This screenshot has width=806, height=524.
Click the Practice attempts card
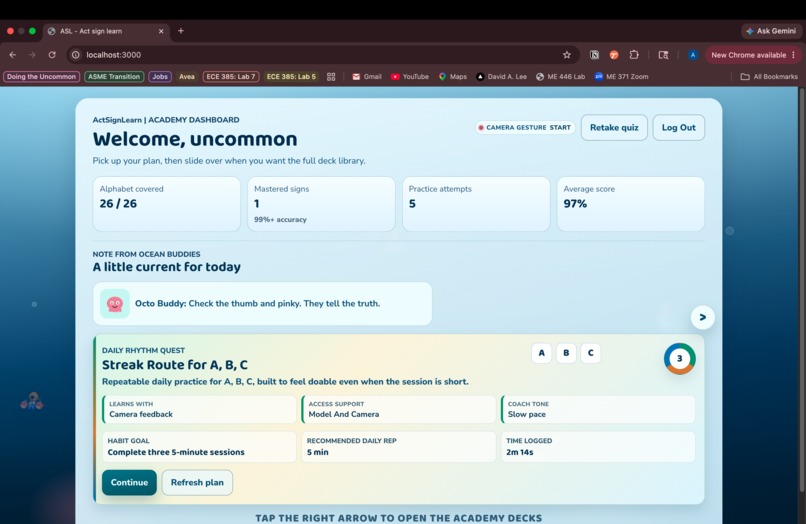pos(476,204)
